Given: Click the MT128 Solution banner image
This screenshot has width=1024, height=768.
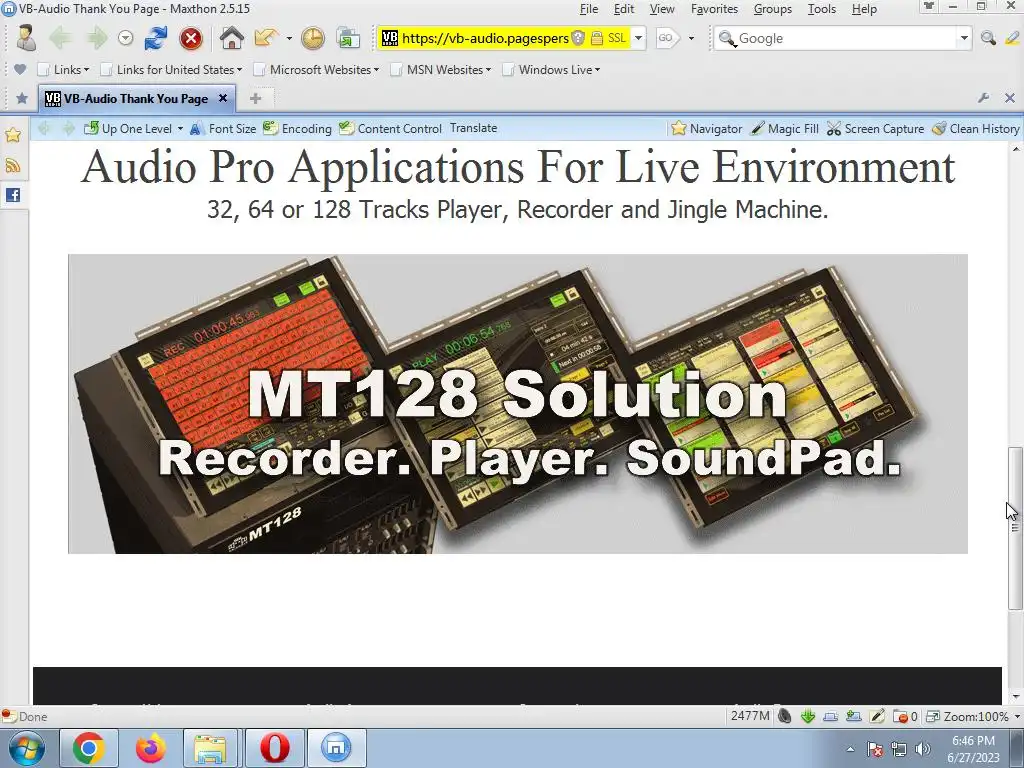Looking at the screenshot, I should (x=518, y=404).
